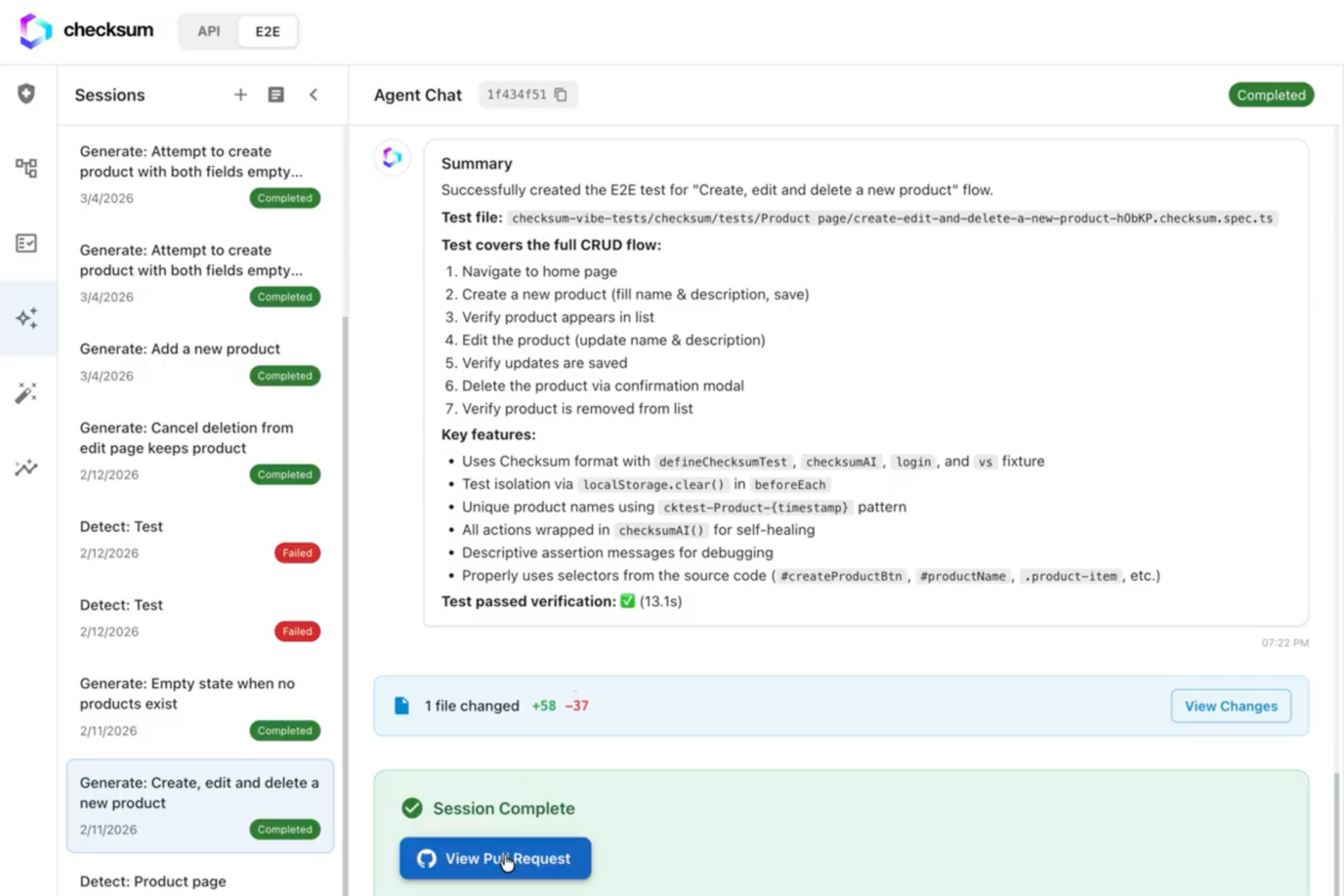Screen dimensions: 1344x896
Task: Open the flow diagram sidebar icon
Action: tap(26, 168)
